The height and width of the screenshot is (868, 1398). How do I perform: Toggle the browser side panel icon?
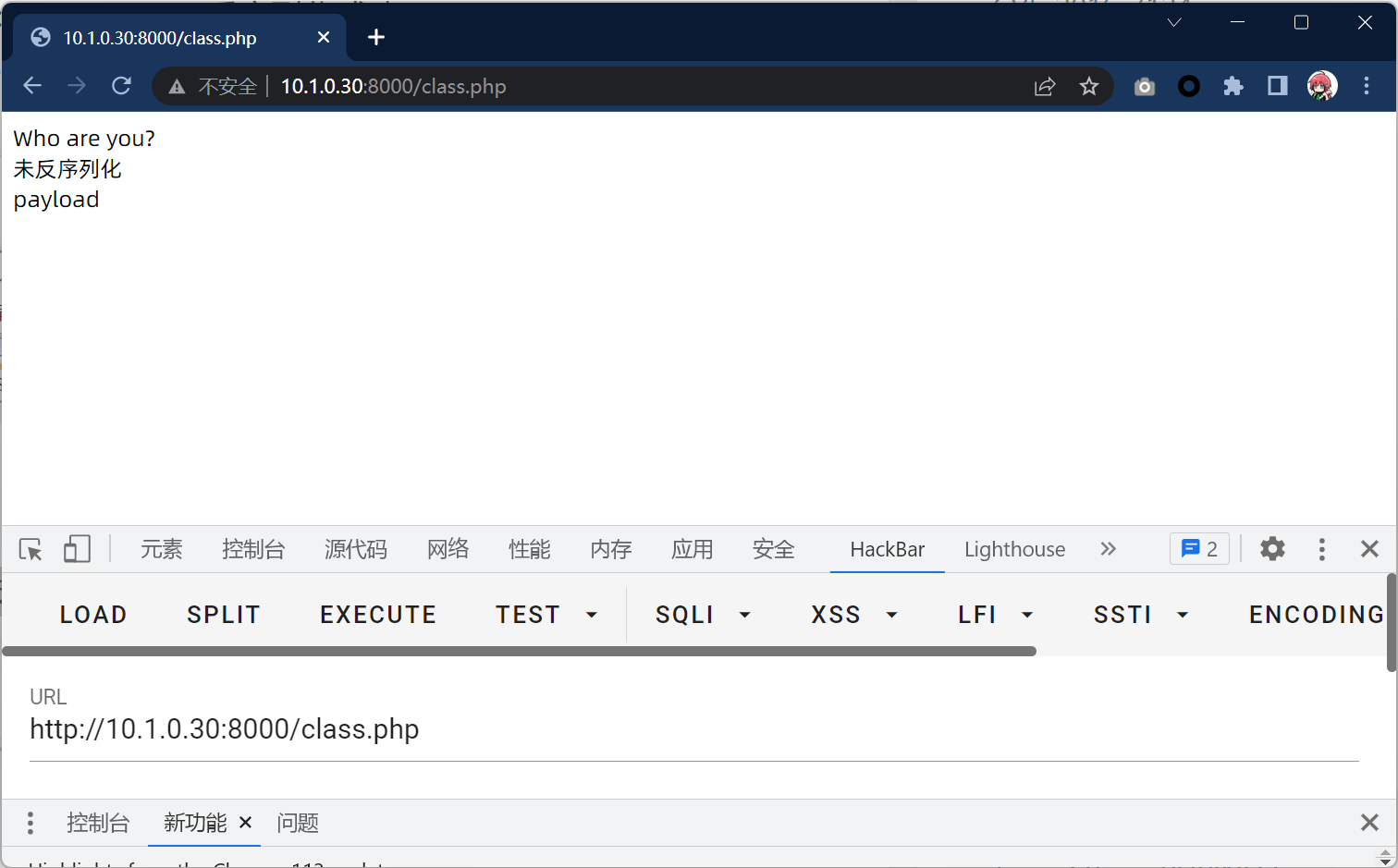click(1278, 87)
